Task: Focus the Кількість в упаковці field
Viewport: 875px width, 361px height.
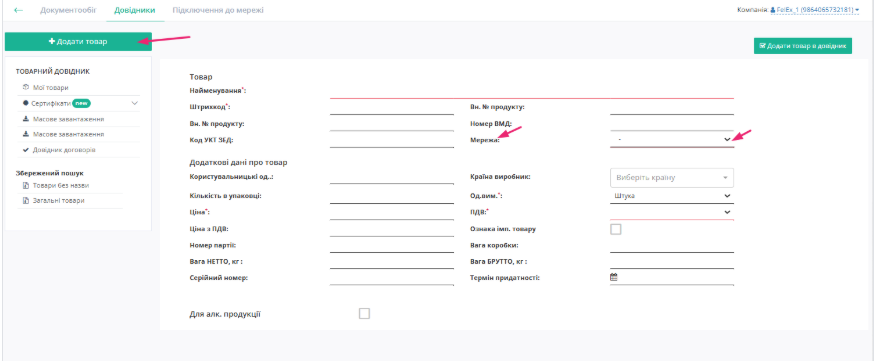Action: 392,196
